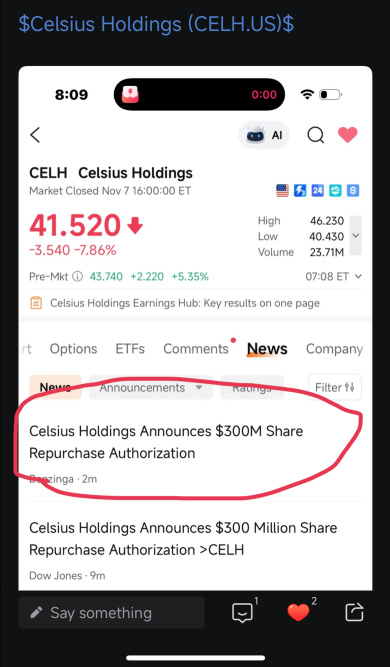The width and height of the screenshot is (390, 667).
Task: Tap the blue 24-hour trading icon
Action: [x=317, y=191]
